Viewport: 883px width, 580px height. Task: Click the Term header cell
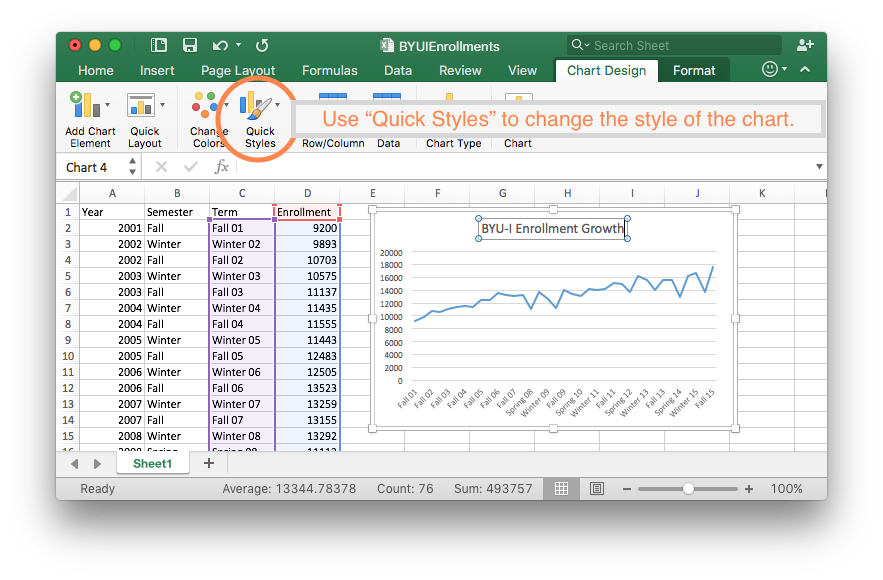pos(242,212)
